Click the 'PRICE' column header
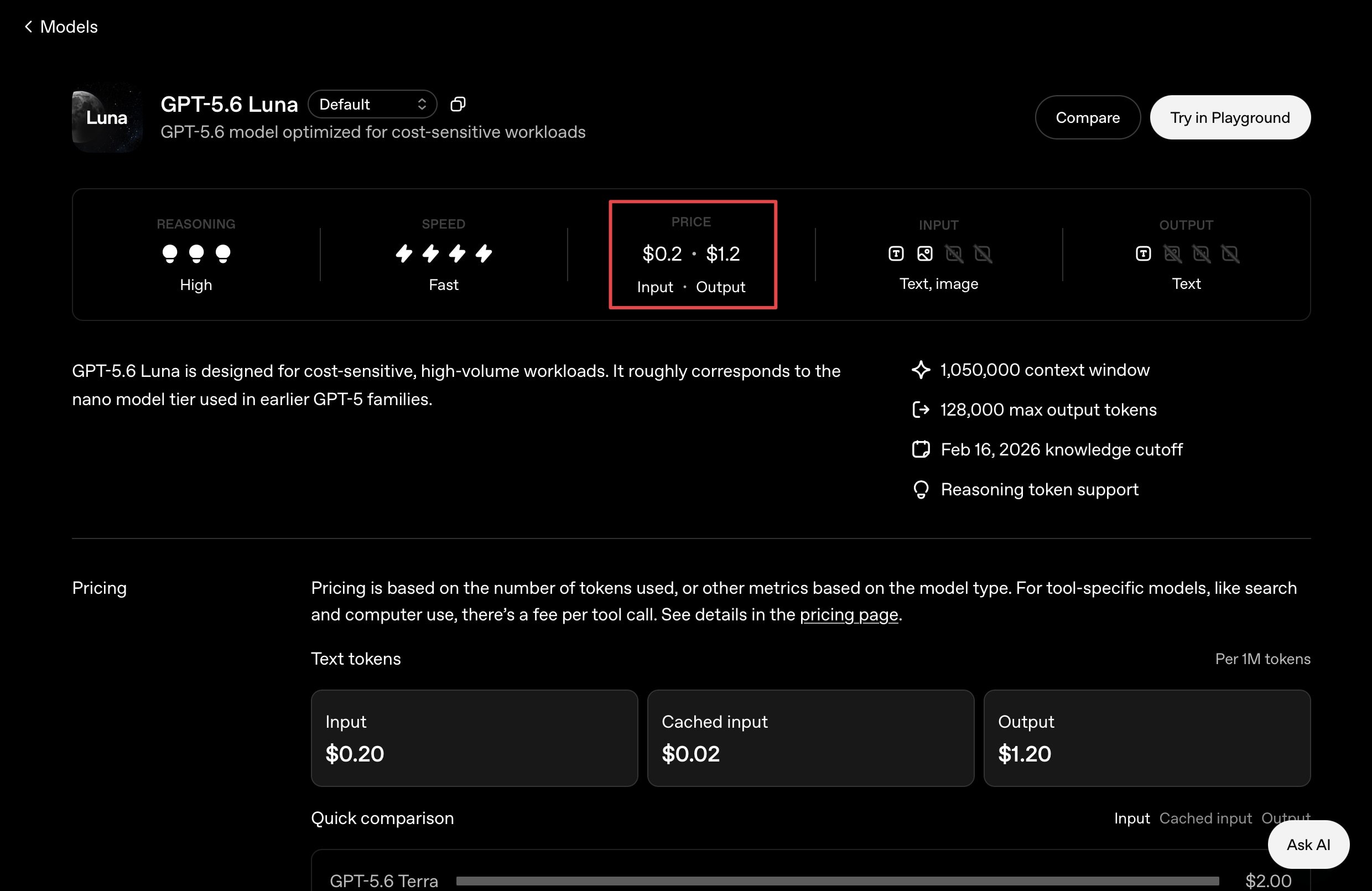 (x=690, y=222)
